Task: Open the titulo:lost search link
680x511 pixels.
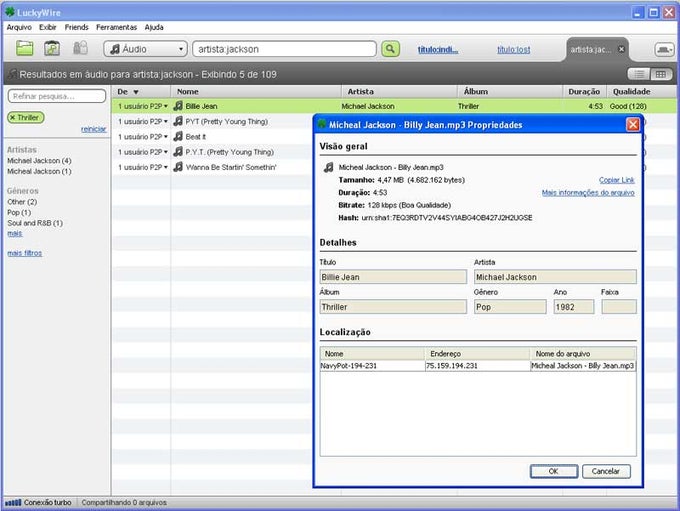Action: click(x=513, y=50)
